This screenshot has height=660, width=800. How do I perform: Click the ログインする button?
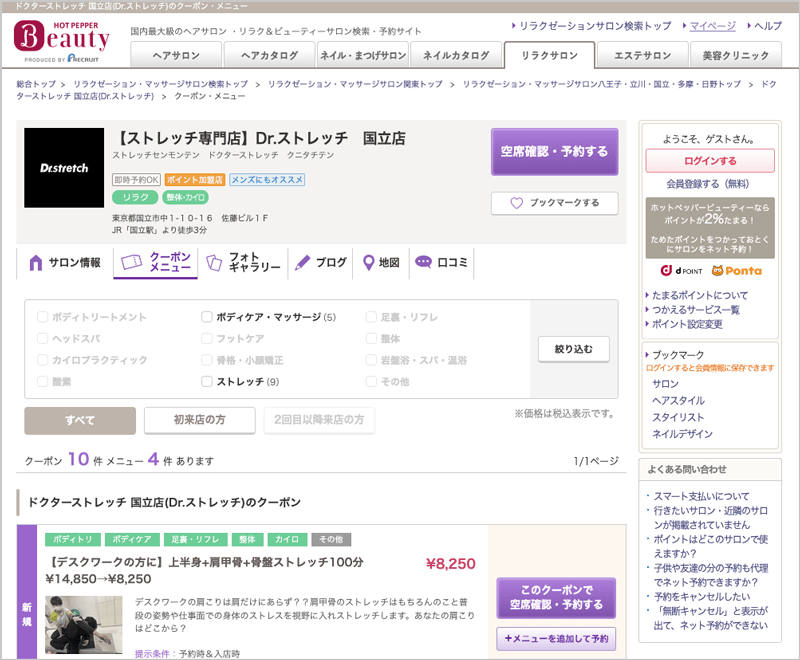coord(710,161)
